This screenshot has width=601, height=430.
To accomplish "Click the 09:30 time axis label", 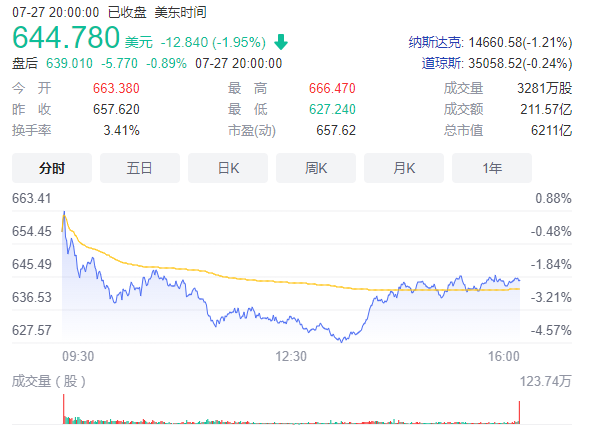I will pyautogui.click(x=77, y=356).
